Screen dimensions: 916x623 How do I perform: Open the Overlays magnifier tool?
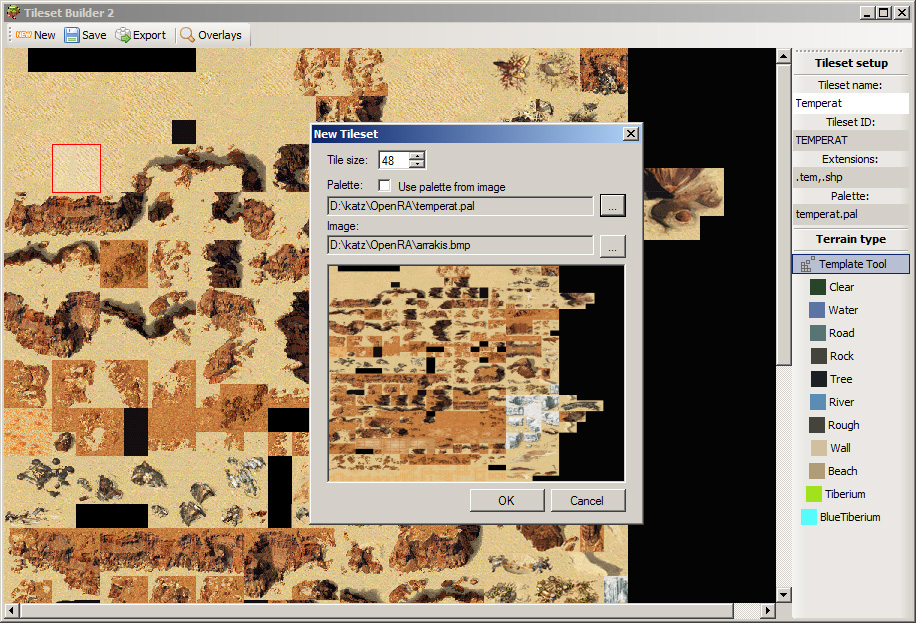pos(211,35)
